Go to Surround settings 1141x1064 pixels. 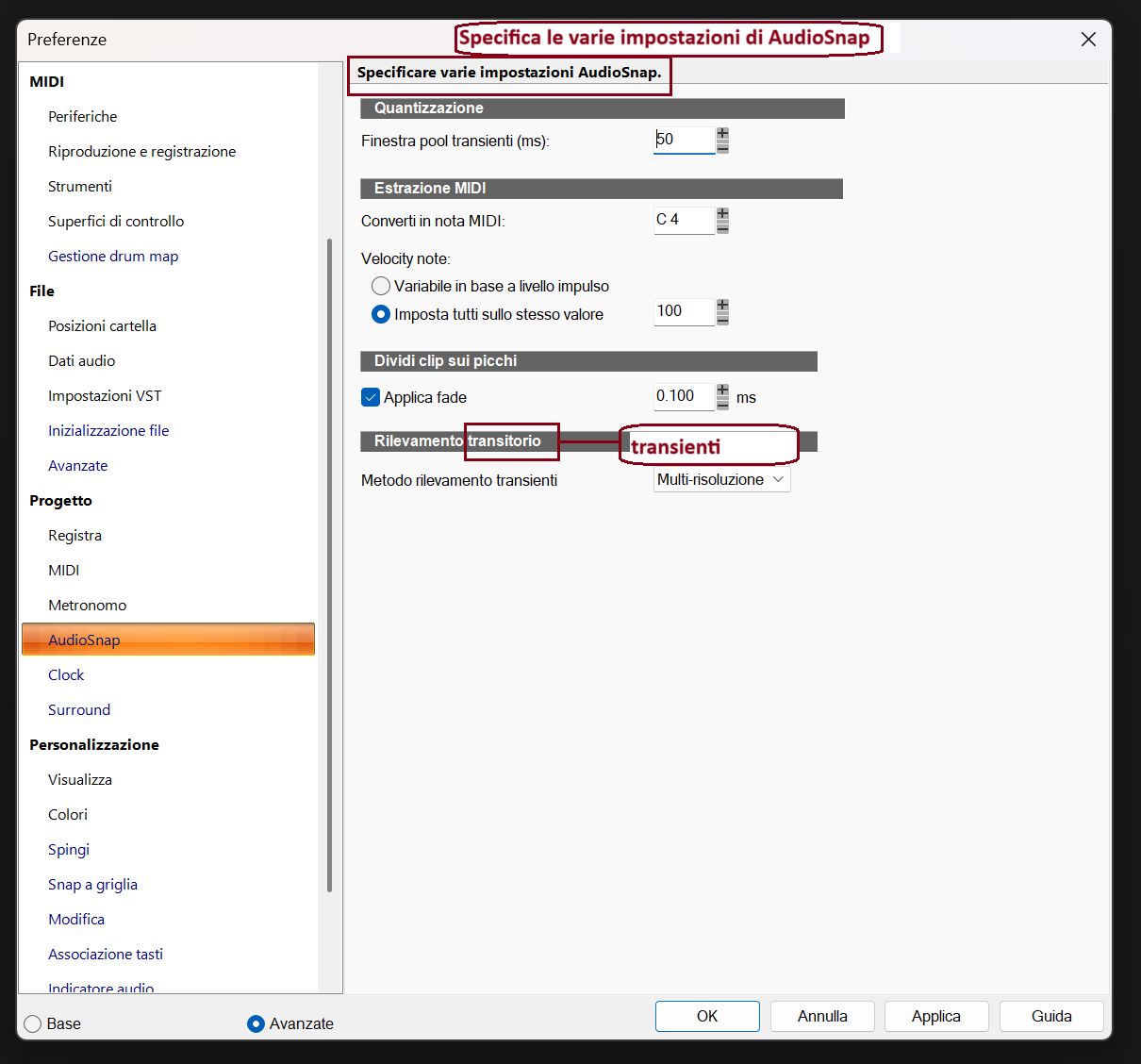coord(79,709)
